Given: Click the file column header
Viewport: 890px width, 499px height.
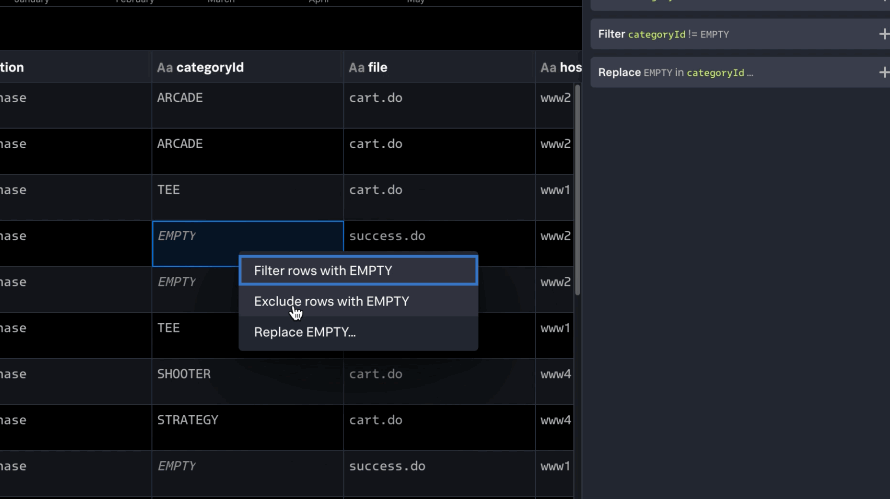Looking at the screenshot, I should click(x=377, y=68).
